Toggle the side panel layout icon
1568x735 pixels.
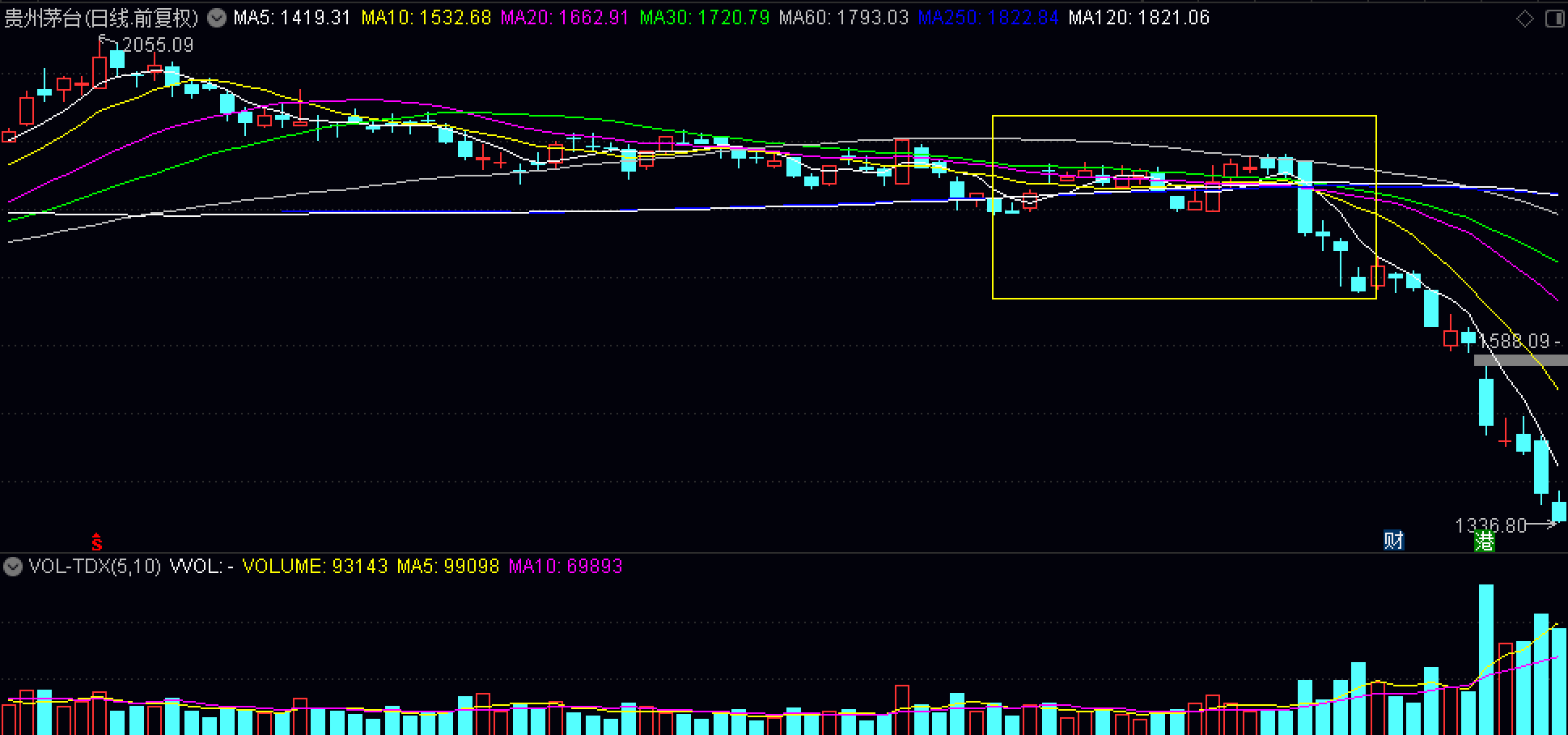[1554, 19]
